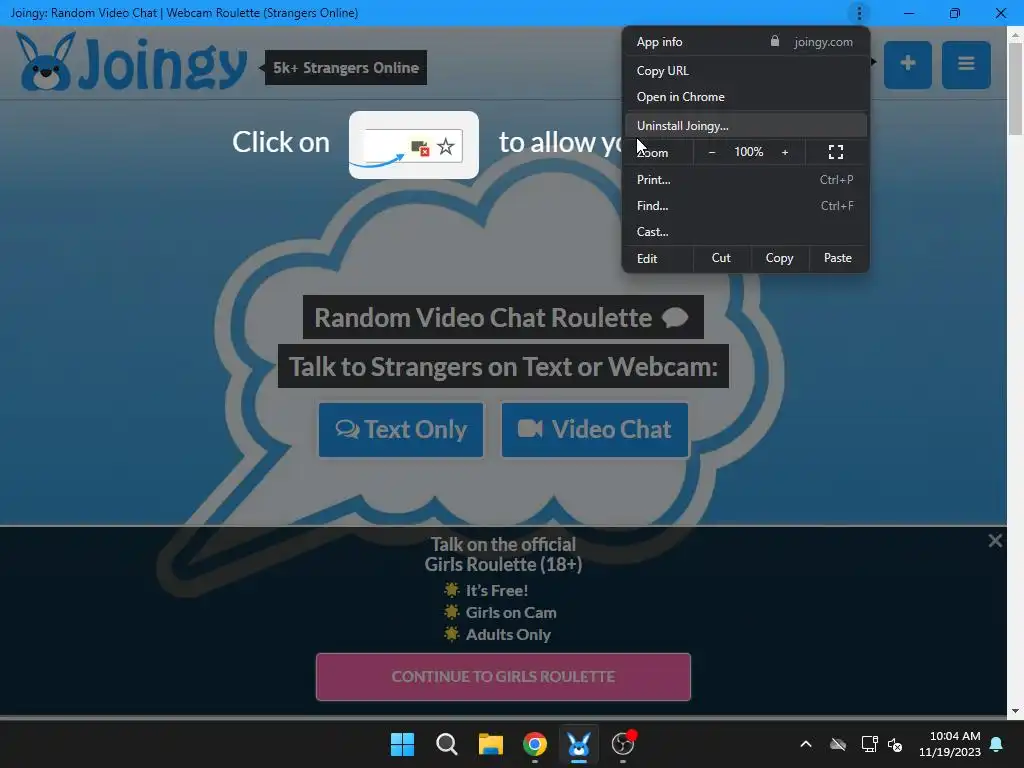Enter fullscreen from the zoom row
Screen dimensions: 1024x768
(x=836, y=152)
